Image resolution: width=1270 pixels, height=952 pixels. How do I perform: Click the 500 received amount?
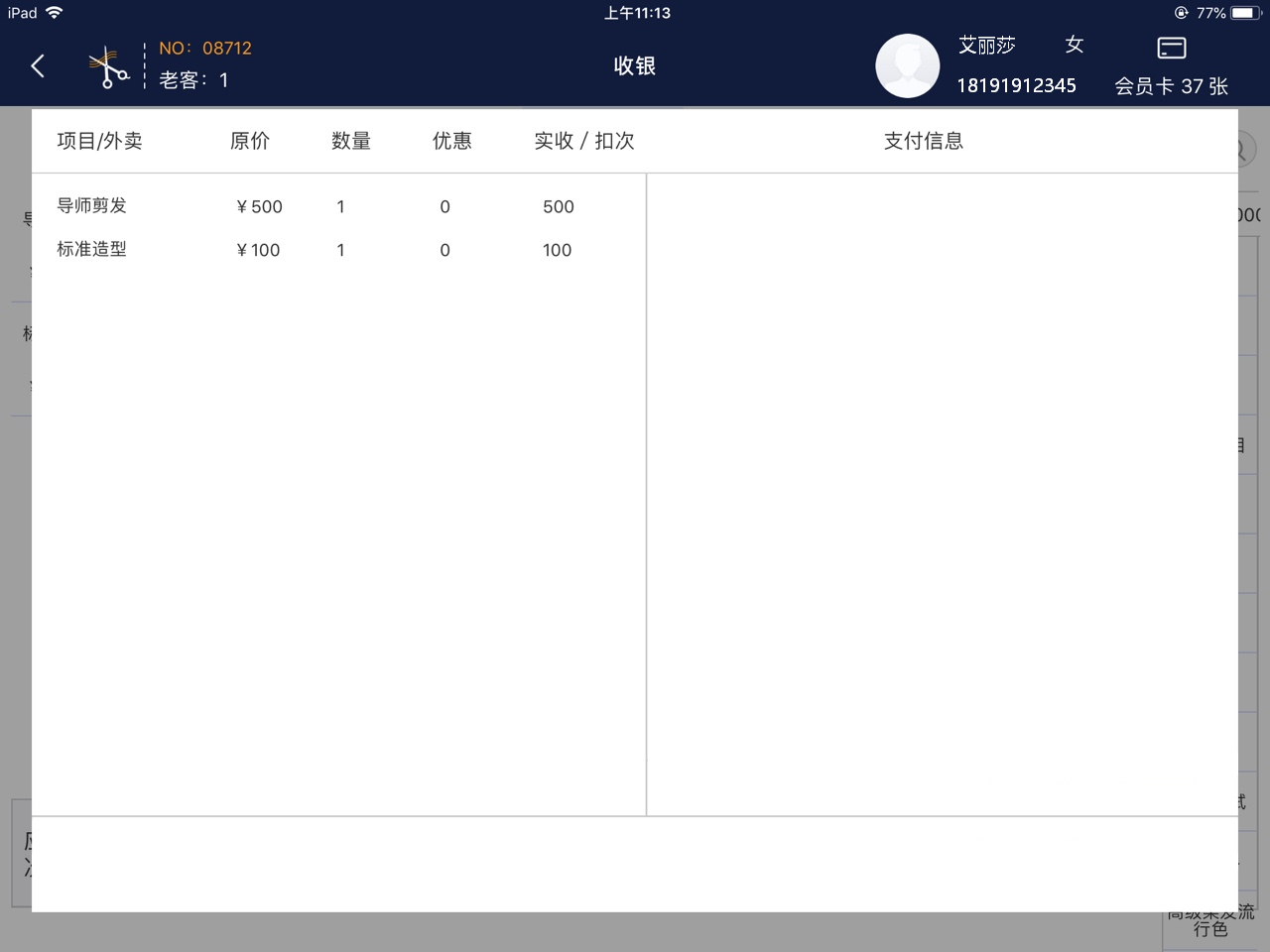(559, 206)
